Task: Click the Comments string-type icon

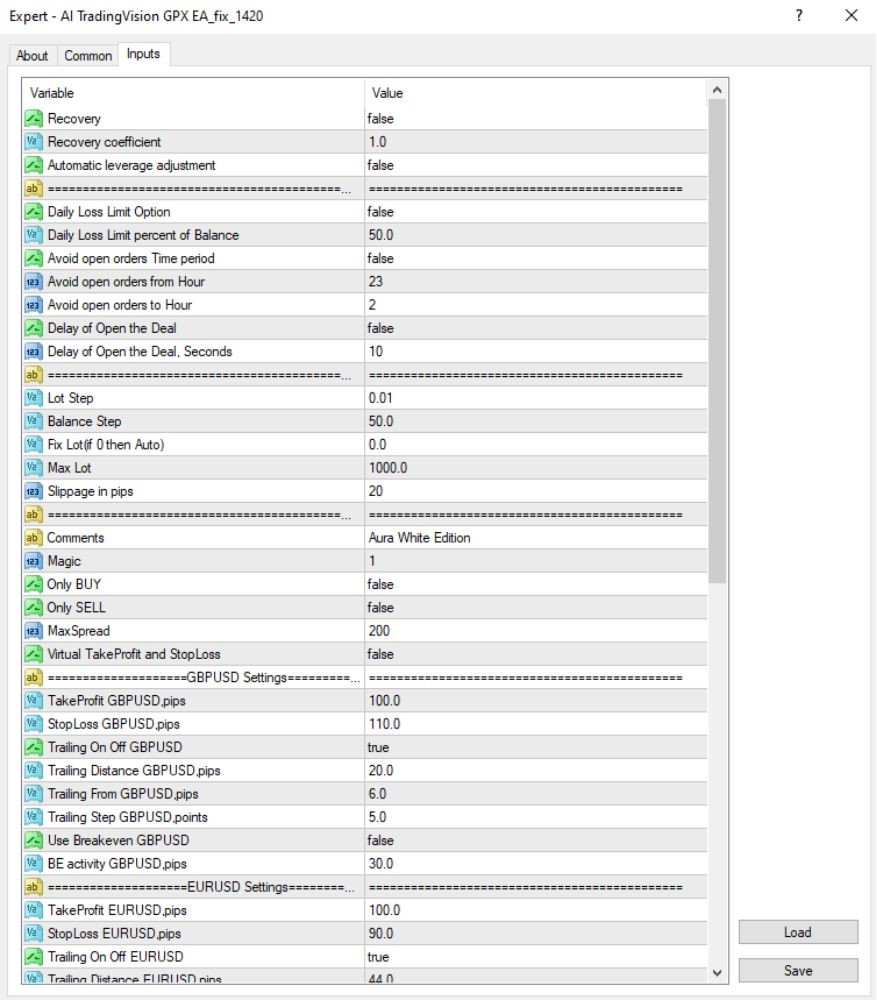Action: pos(33,538)
